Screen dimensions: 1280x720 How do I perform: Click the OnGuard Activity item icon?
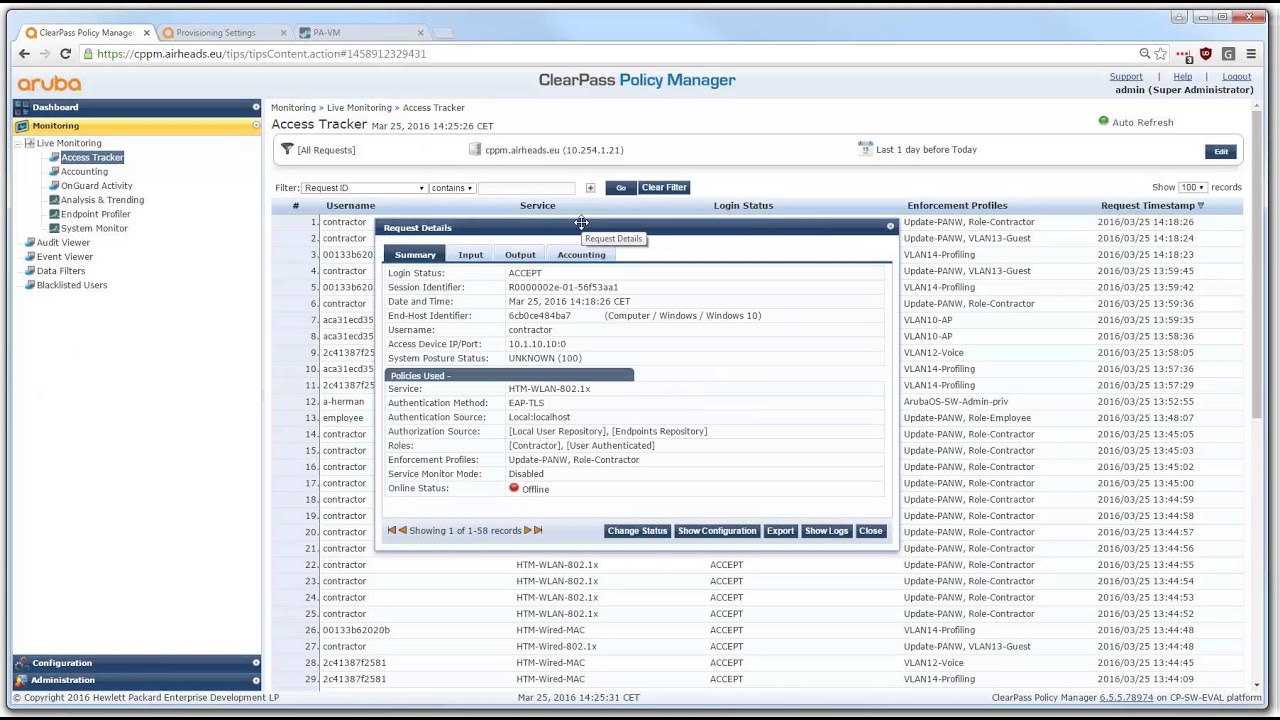[54, 186]
